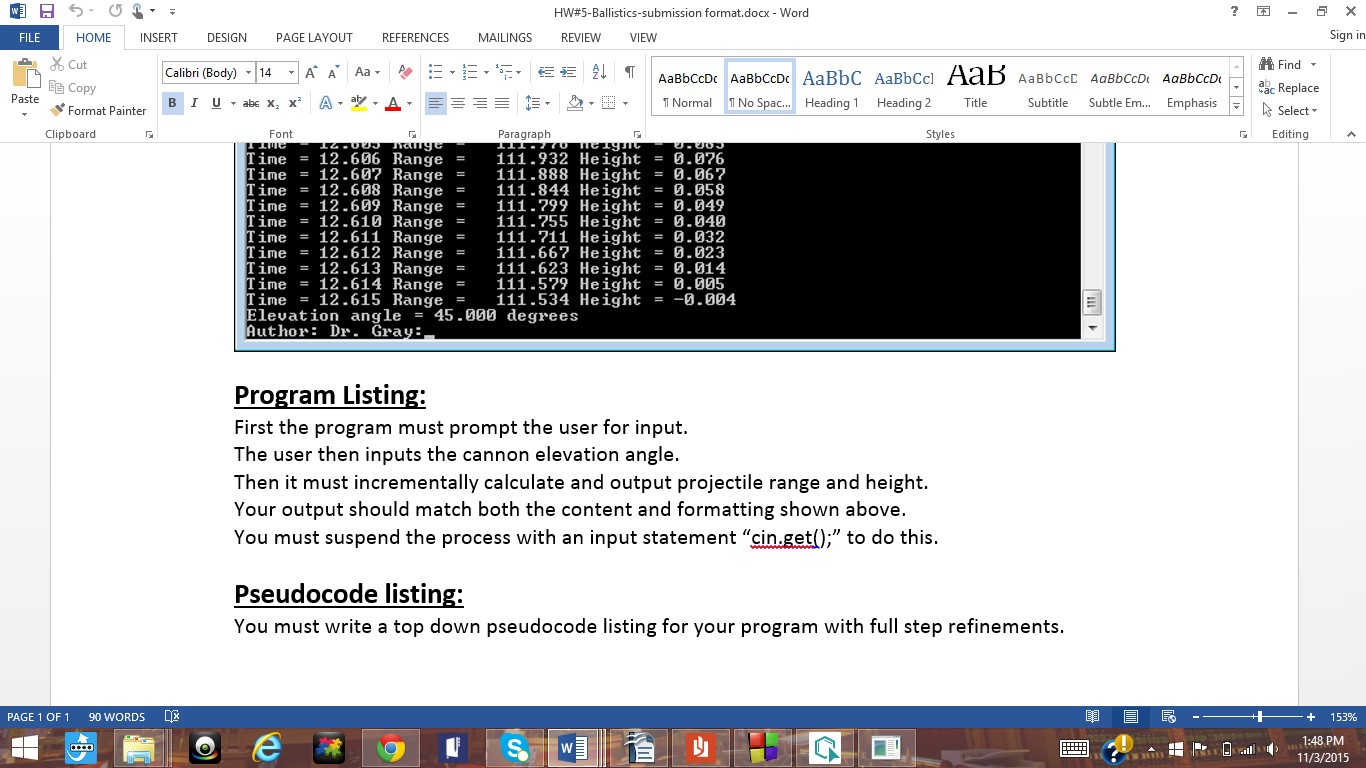
Task: Apply subscript formatting
Action: 274,103
